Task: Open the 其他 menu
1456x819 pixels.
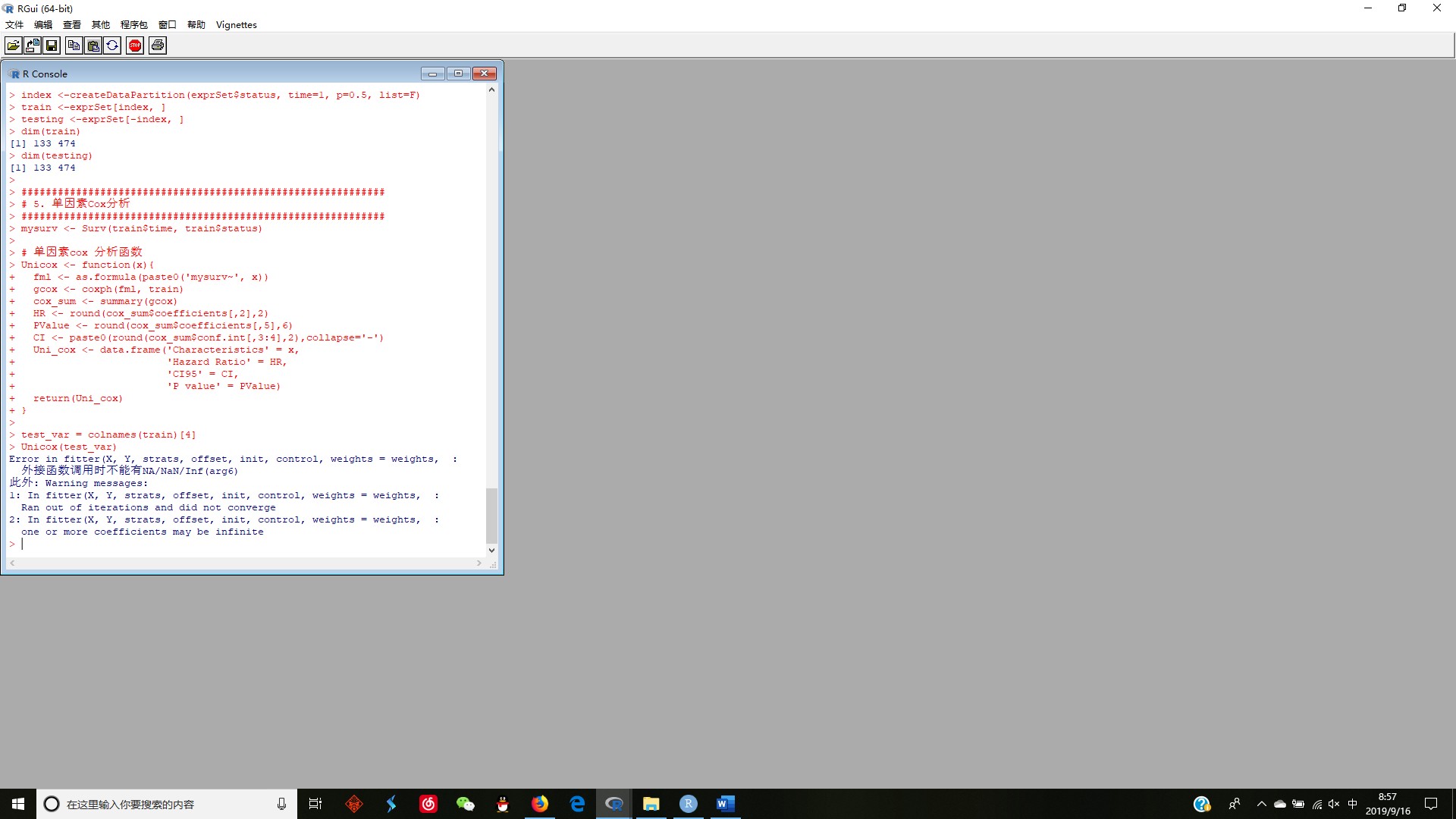Action: point(101,24)
